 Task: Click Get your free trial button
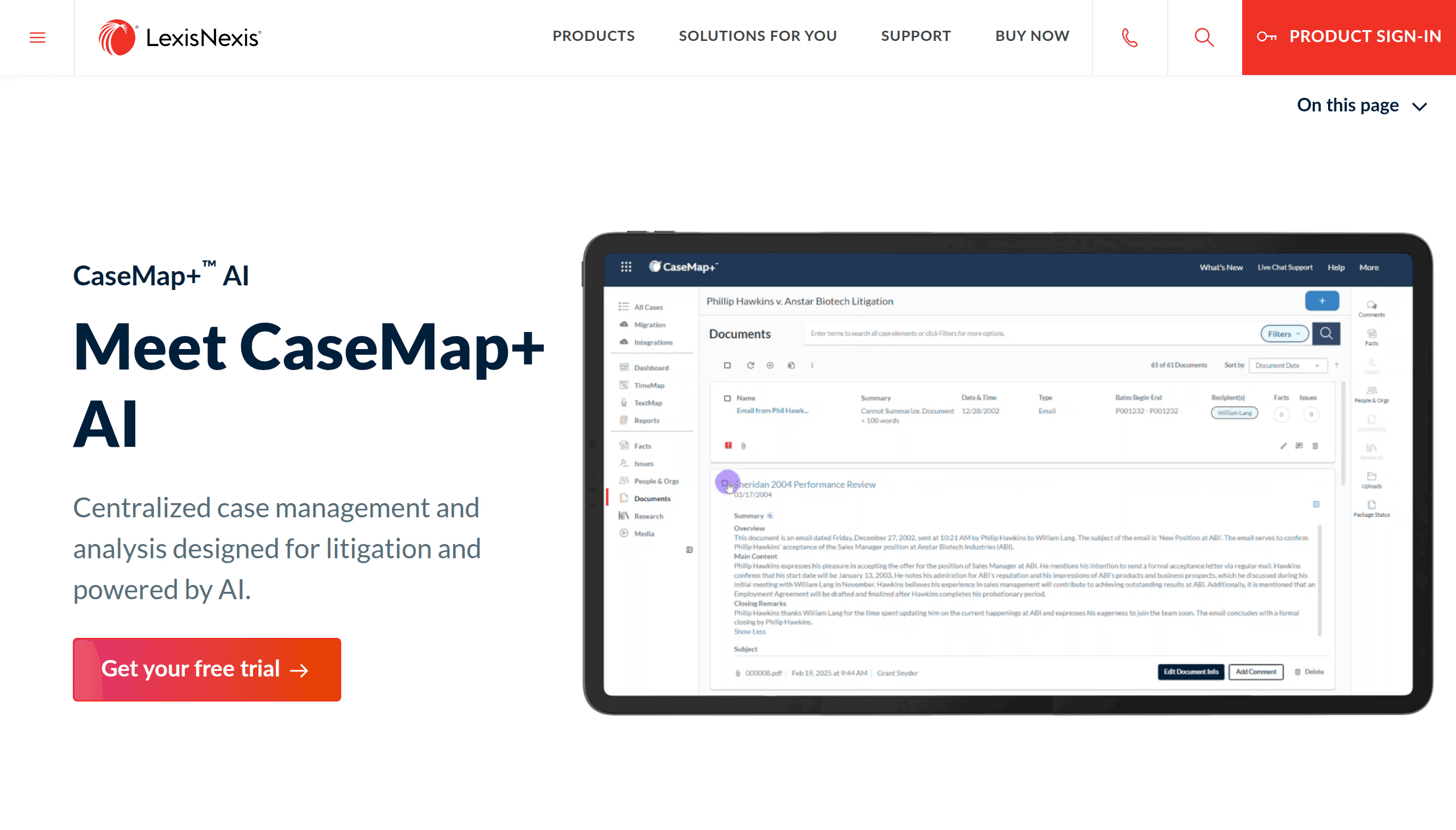pyautogui.click(x=206, y=669)
